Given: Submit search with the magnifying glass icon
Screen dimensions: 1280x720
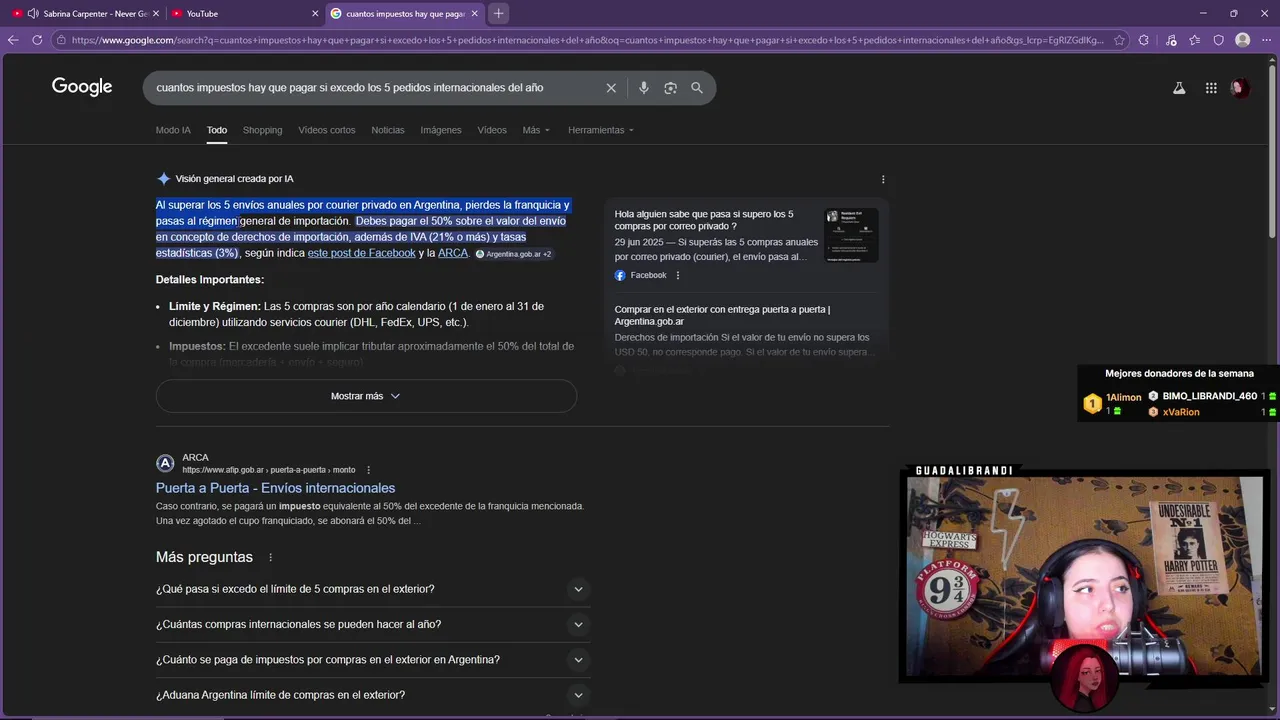Looking at the screenshot, I should click(x=697, y=88).
